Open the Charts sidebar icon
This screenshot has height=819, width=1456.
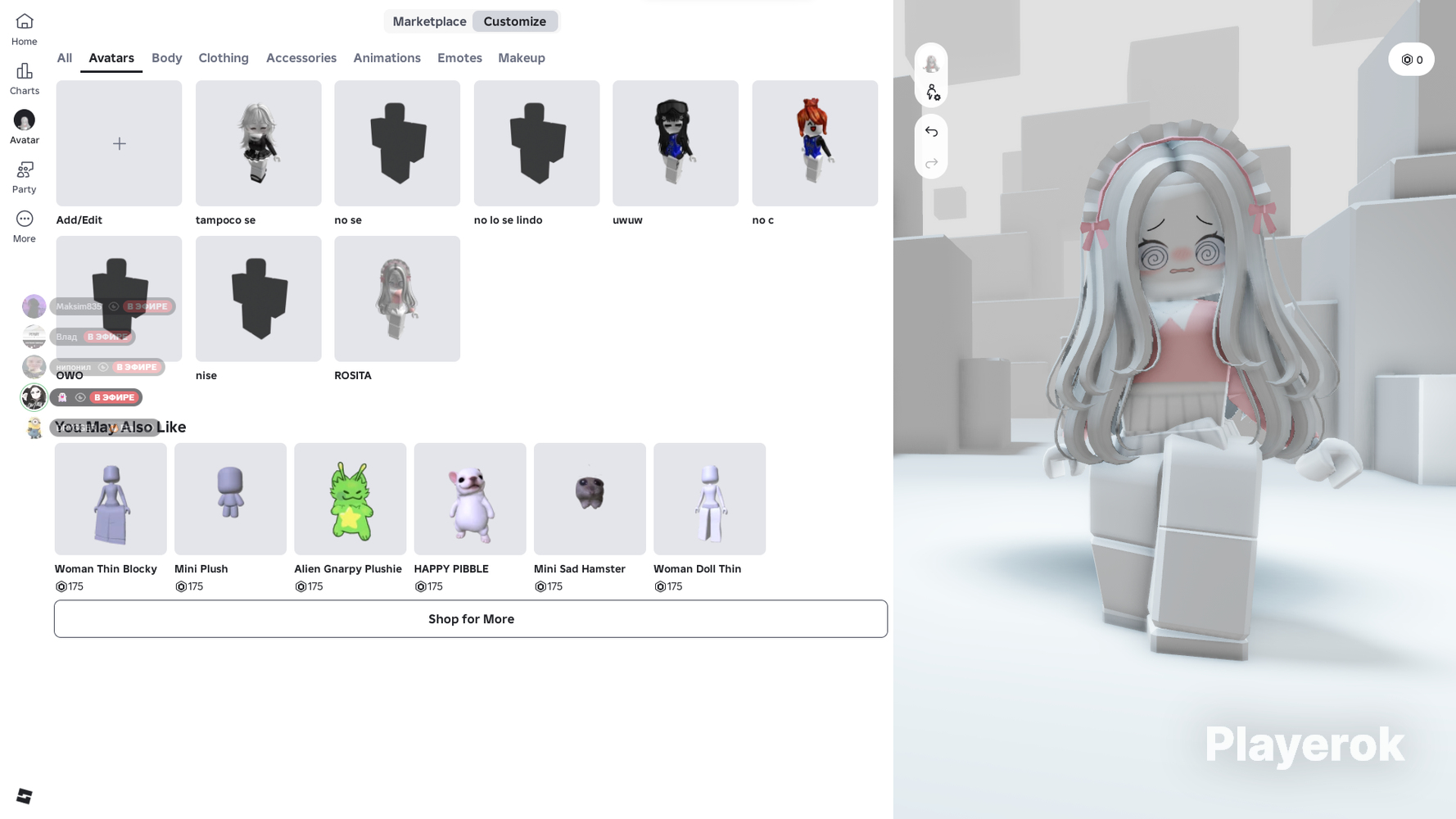[25, 71]
